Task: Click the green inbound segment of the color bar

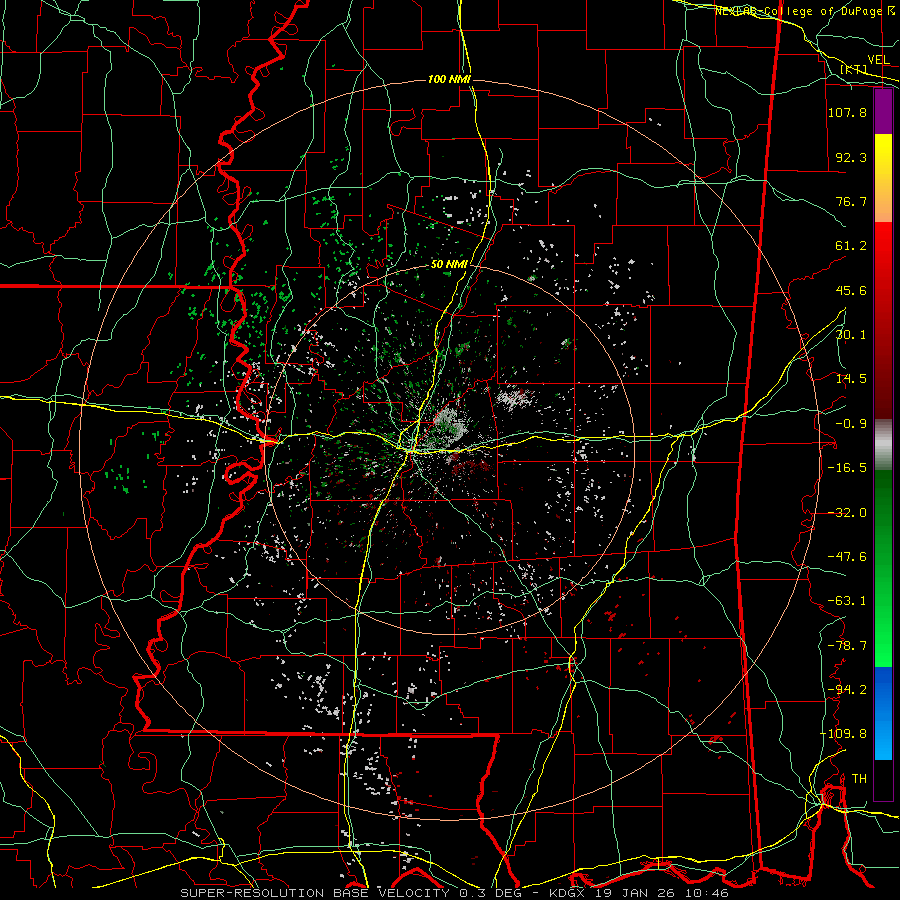Action: 883,568
